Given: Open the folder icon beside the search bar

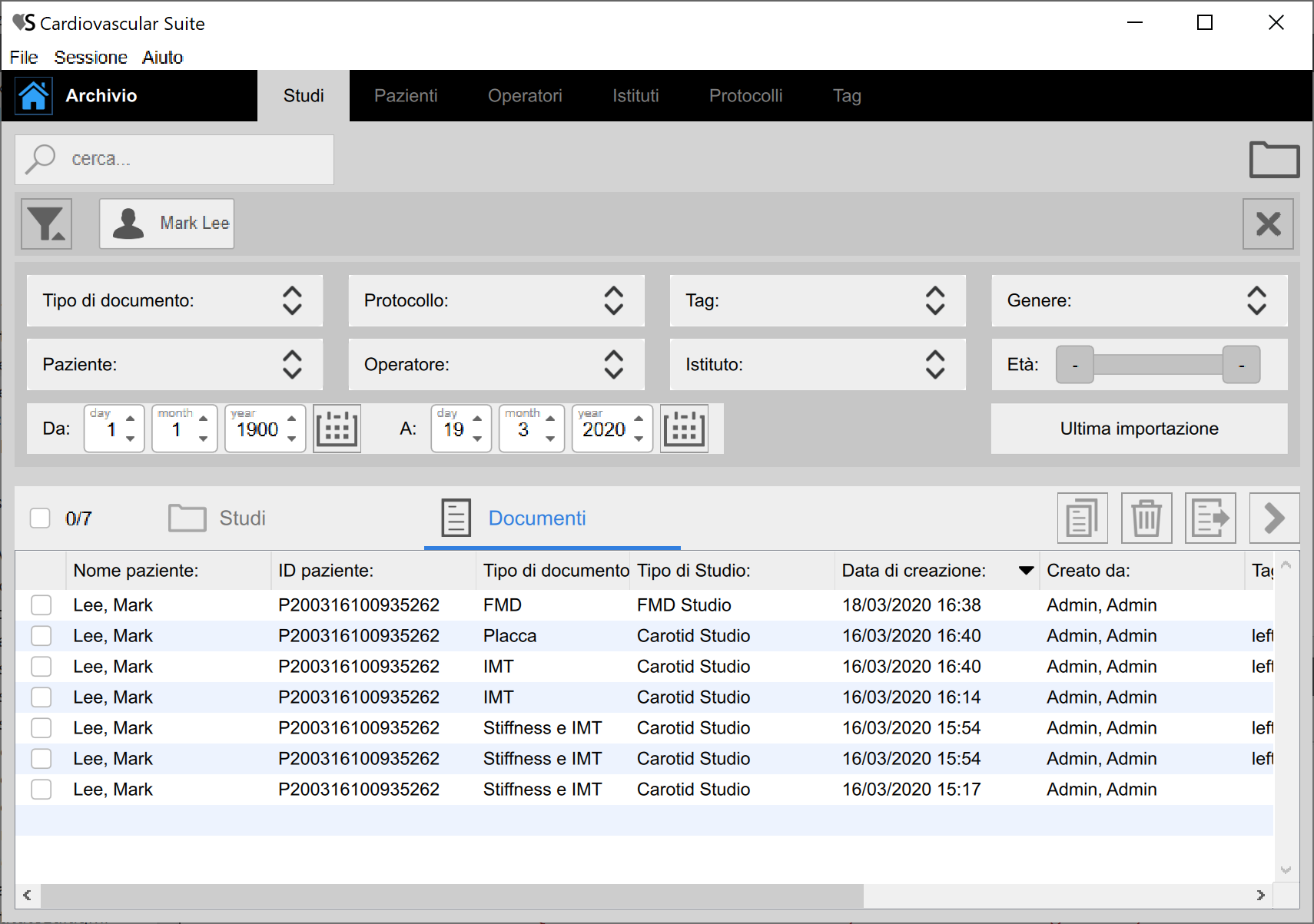Looking at the screenshot, I should click(x=1274, y=160).
